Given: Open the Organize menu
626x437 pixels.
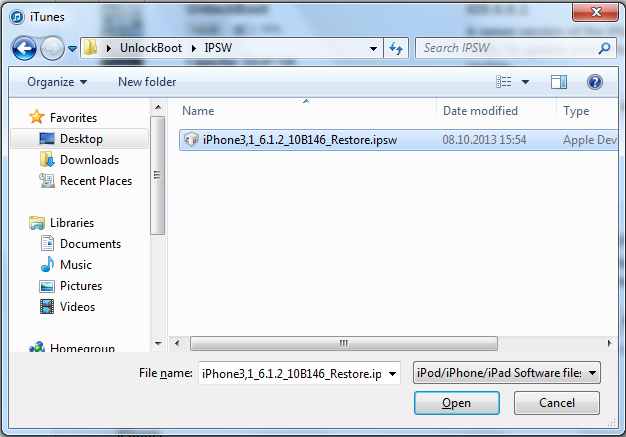Looking at the screenshot, I should (57, 82).
